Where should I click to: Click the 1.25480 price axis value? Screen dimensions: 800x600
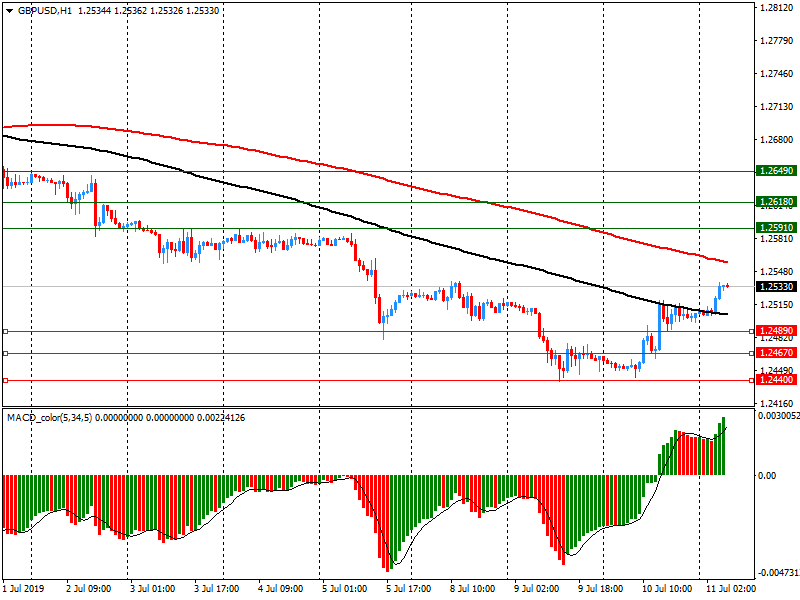777,272
